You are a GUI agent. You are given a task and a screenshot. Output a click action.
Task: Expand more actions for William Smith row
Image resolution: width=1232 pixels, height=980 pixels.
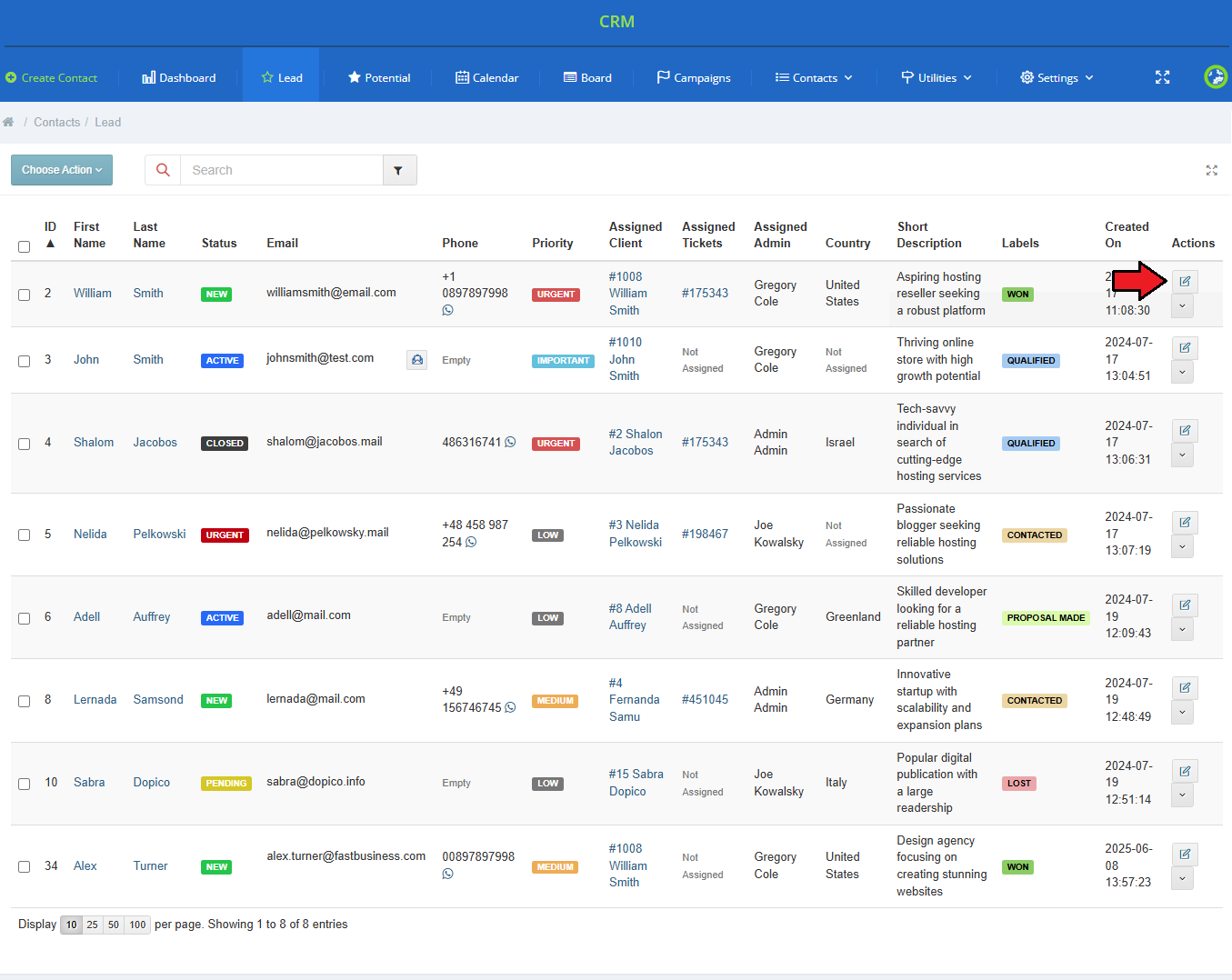1182,306
